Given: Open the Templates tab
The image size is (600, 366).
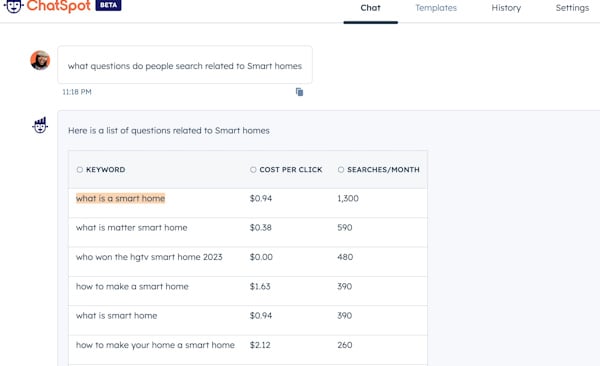Looking at the screenshot, I should 436,8.
